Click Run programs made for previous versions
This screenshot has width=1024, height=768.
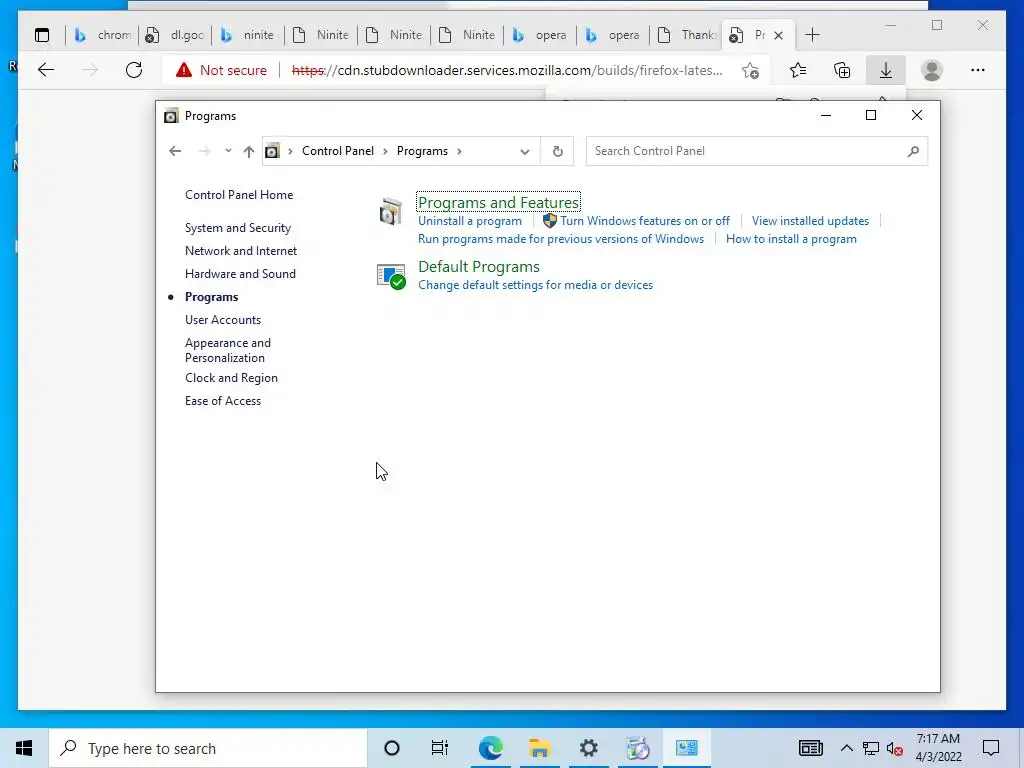tap(561, 239)
